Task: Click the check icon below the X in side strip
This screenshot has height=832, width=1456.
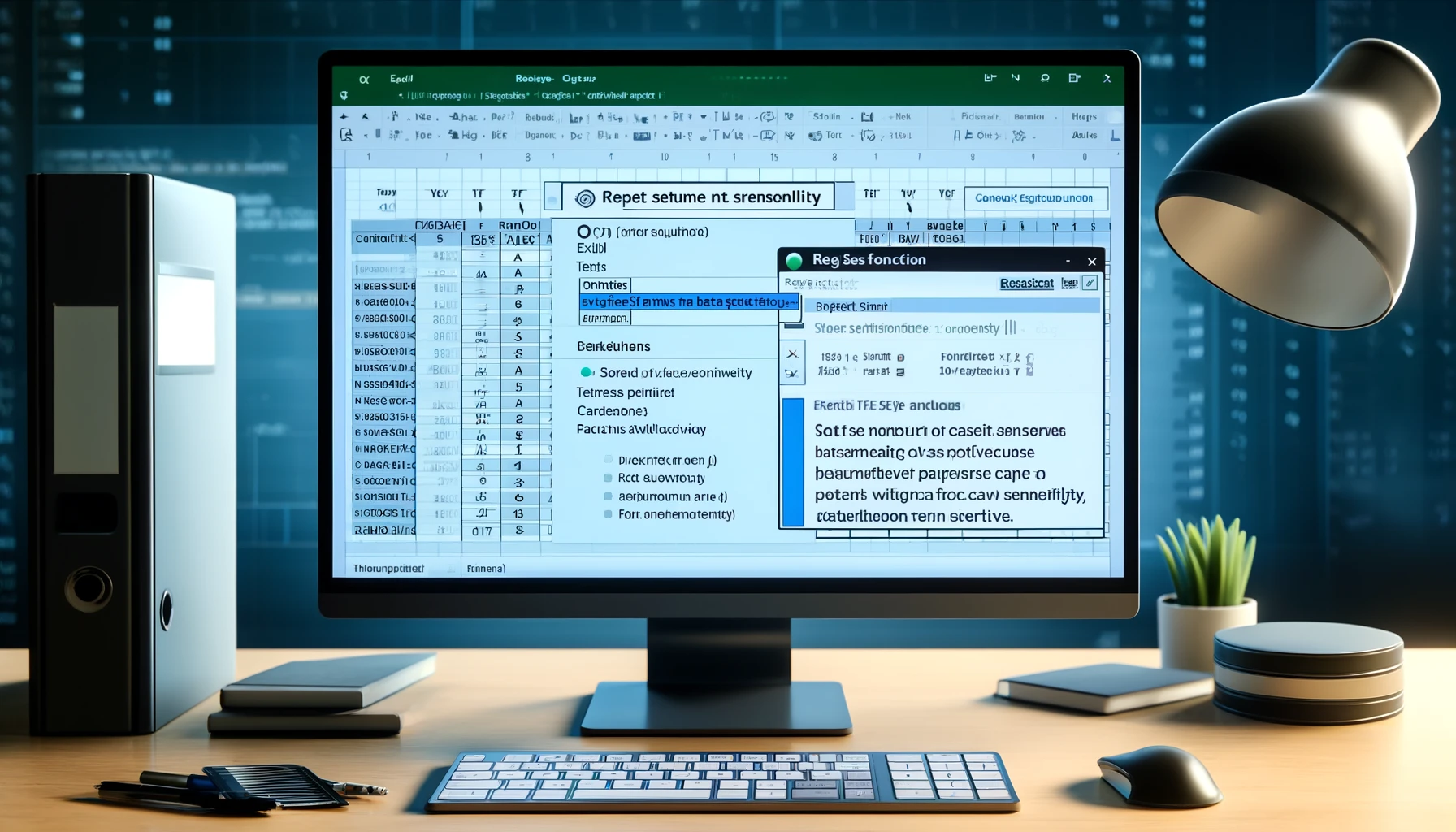Action: click(x=792, y=374)
